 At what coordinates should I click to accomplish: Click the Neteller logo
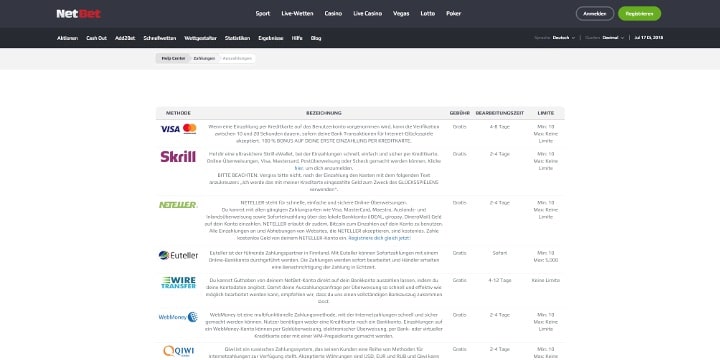click(x=178, y=205)
